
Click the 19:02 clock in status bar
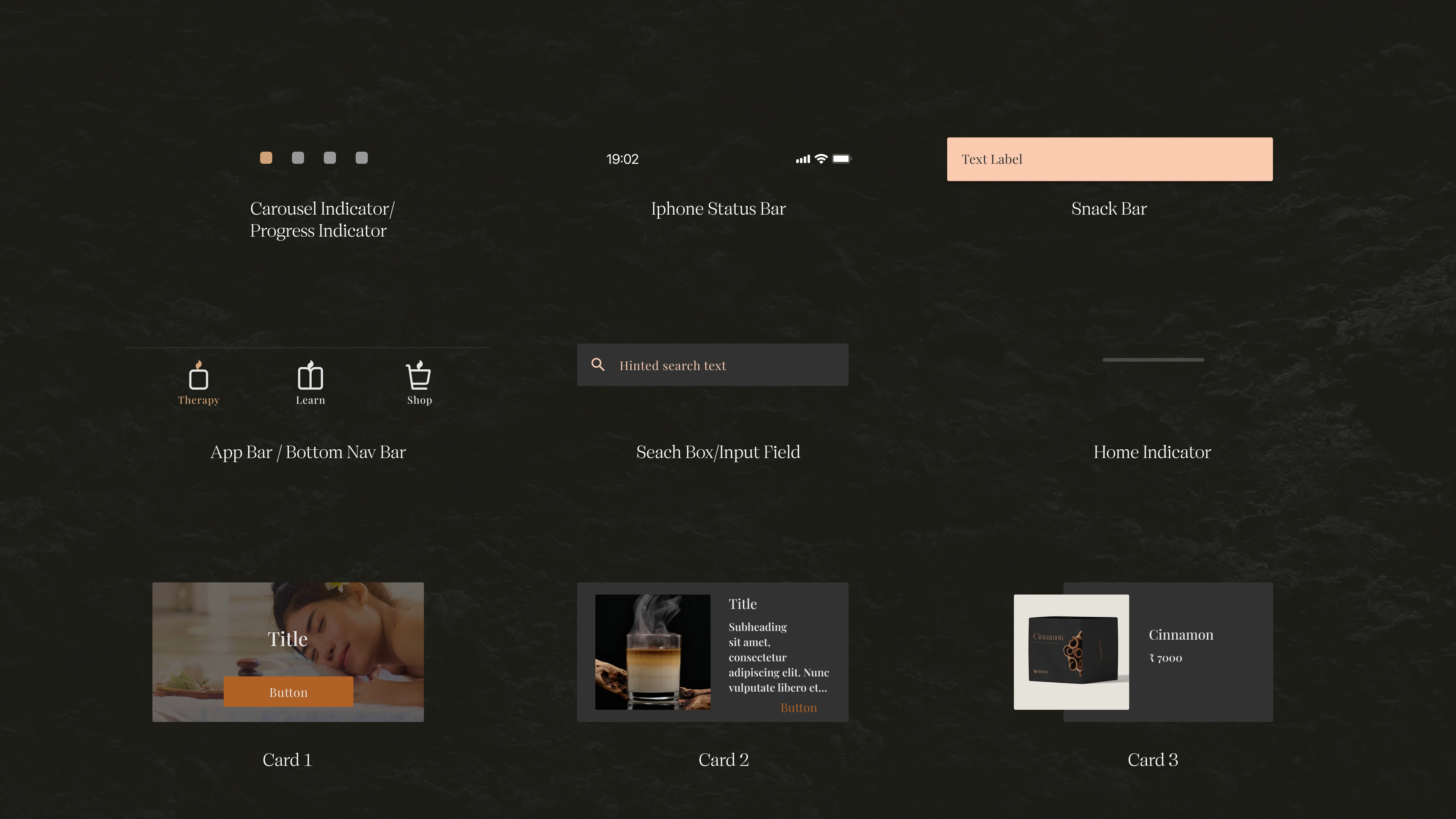pyautogui.click(x=622, y=159)
